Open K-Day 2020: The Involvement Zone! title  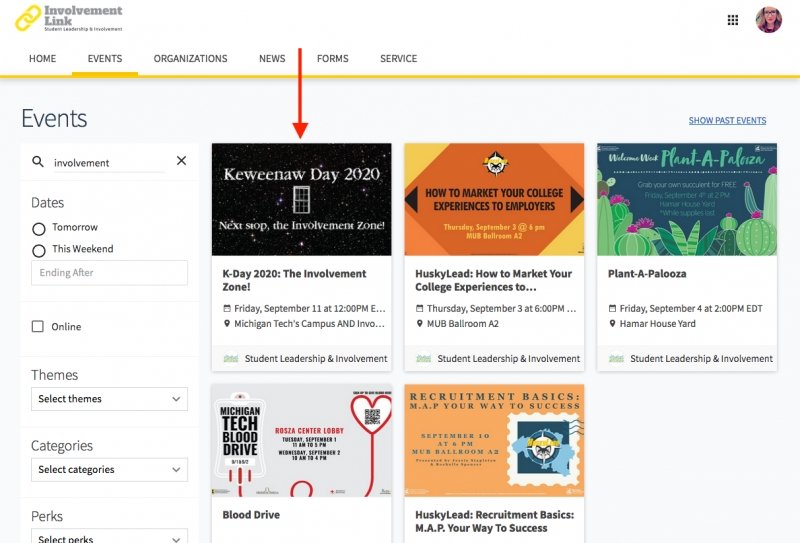[294, 280]
